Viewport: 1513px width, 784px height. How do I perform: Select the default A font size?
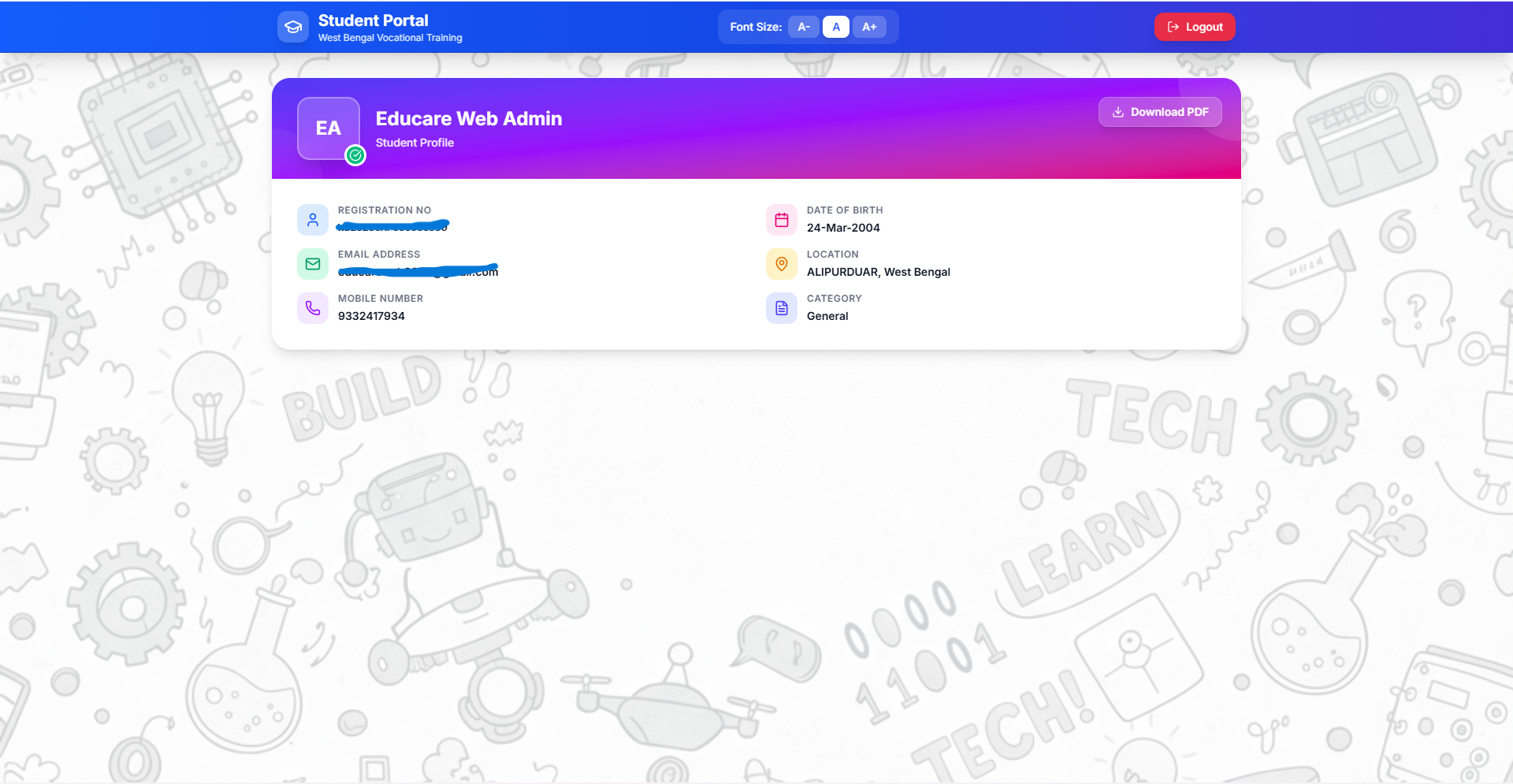[836, 27]
